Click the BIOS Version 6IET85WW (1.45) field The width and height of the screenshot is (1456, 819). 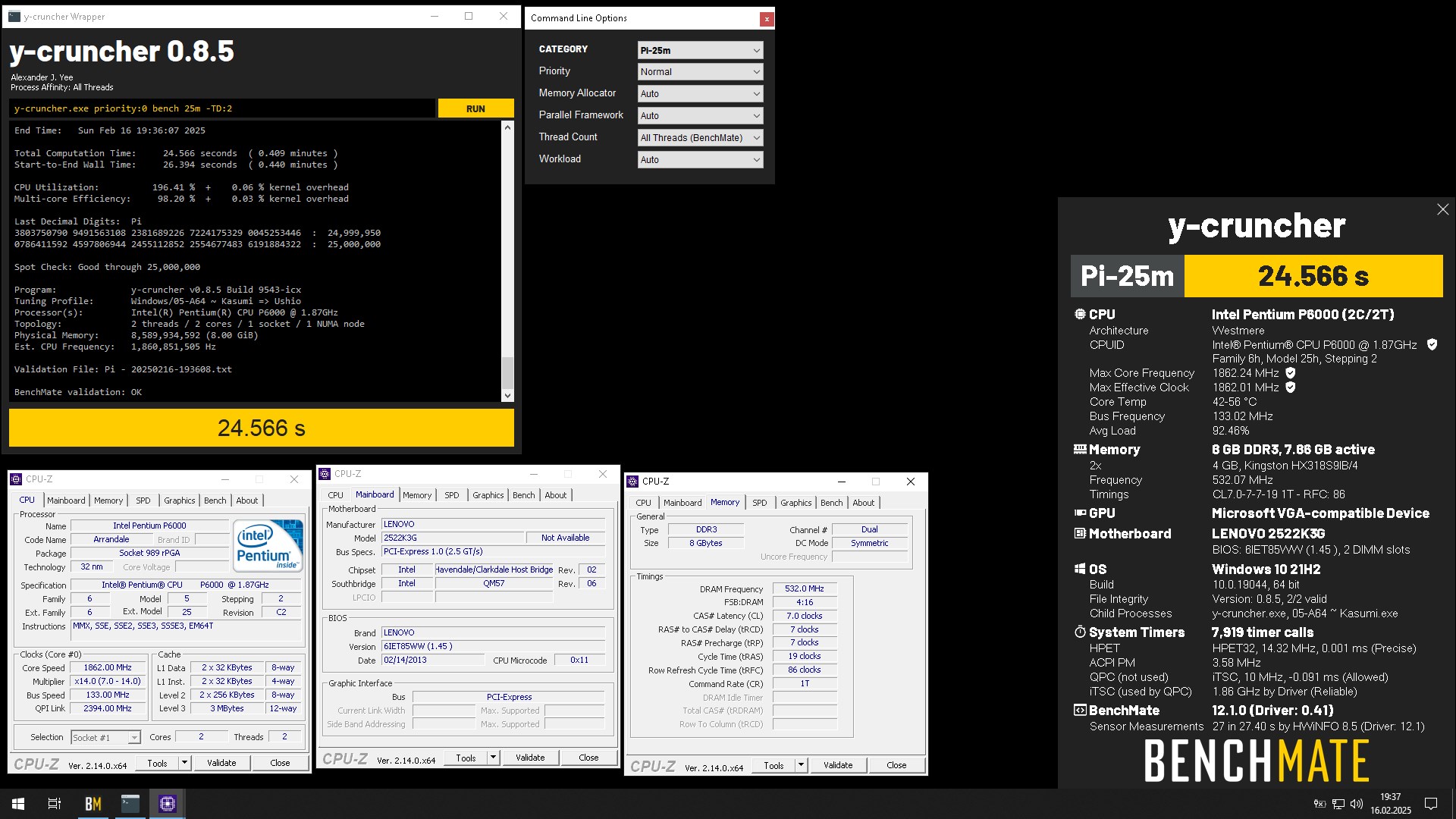[x=493, y=646]
